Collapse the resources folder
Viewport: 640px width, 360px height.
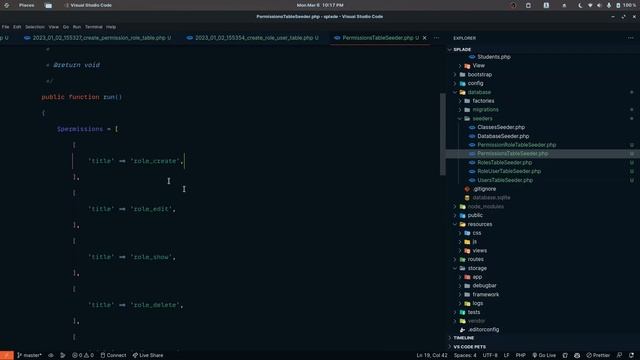tap(455, 224)
